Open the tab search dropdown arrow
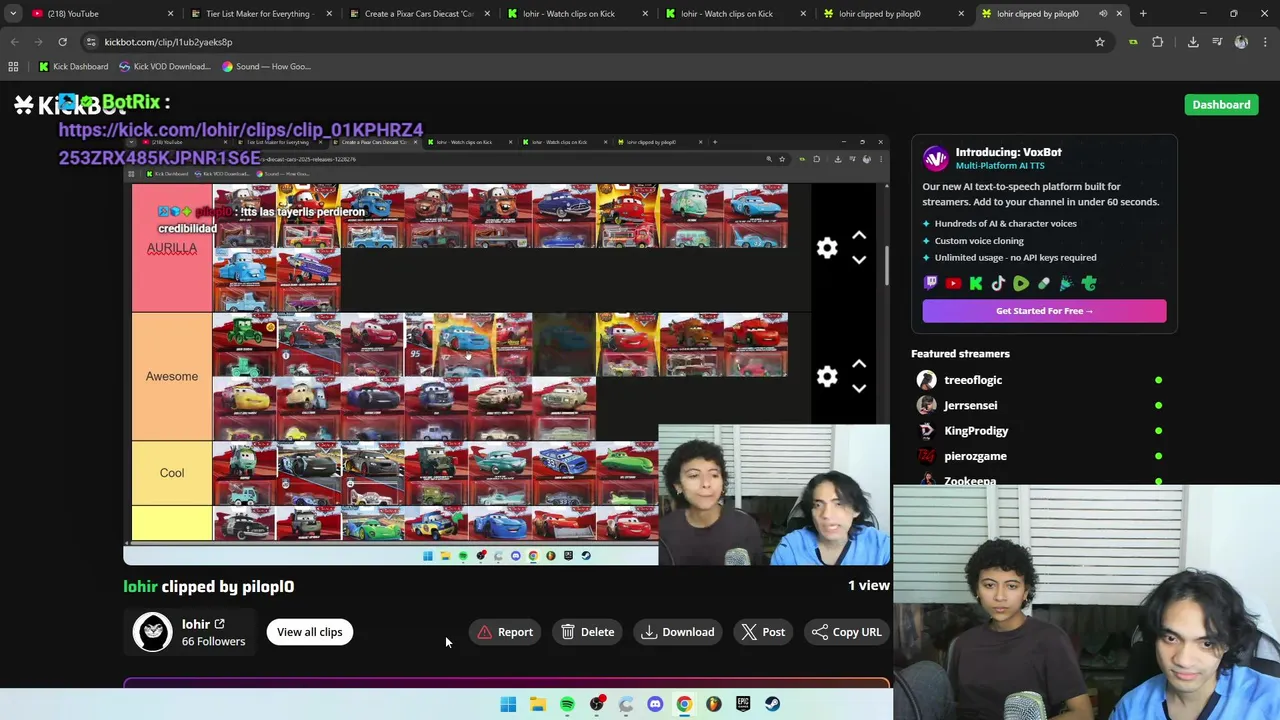Viewport: 1280px width, 720px height. point(12,14)
